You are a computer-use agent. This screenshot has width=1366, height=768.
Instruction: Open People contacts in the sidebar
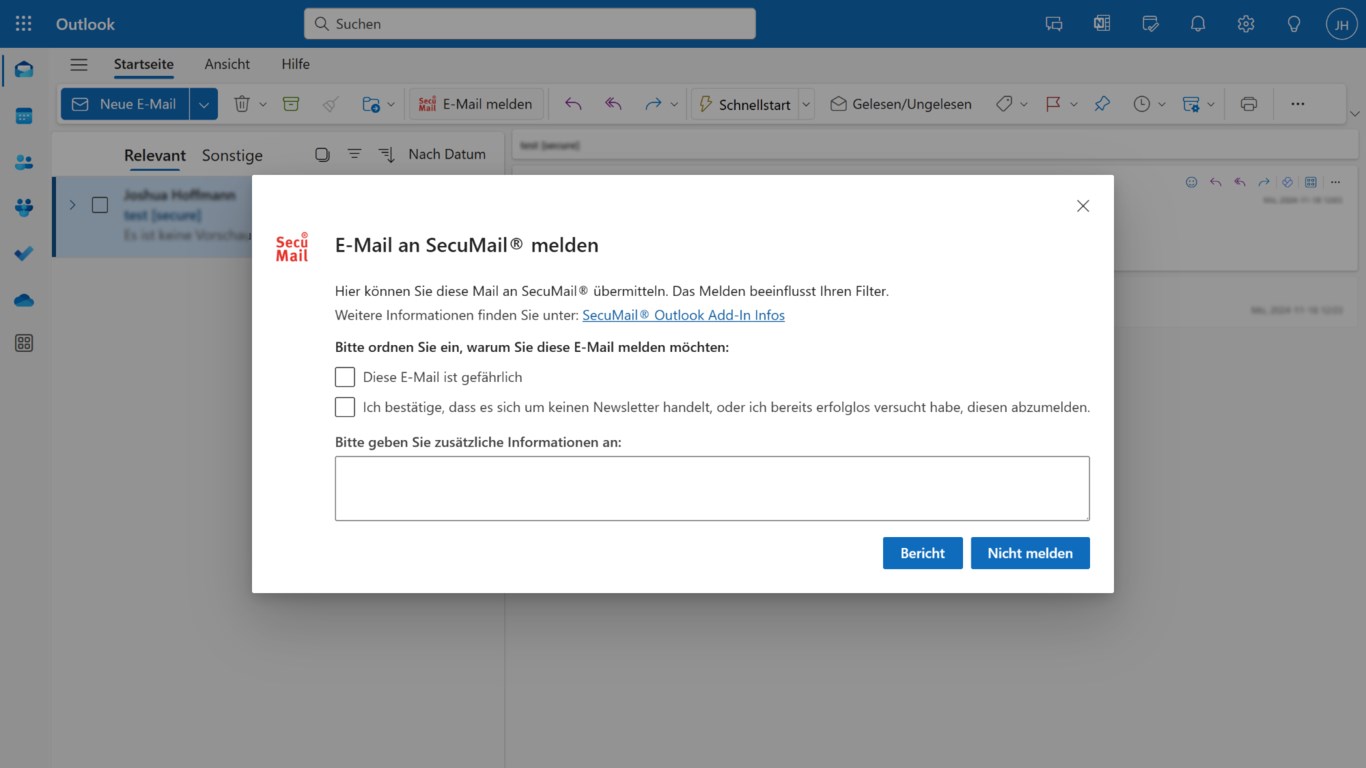coord(24,162)
